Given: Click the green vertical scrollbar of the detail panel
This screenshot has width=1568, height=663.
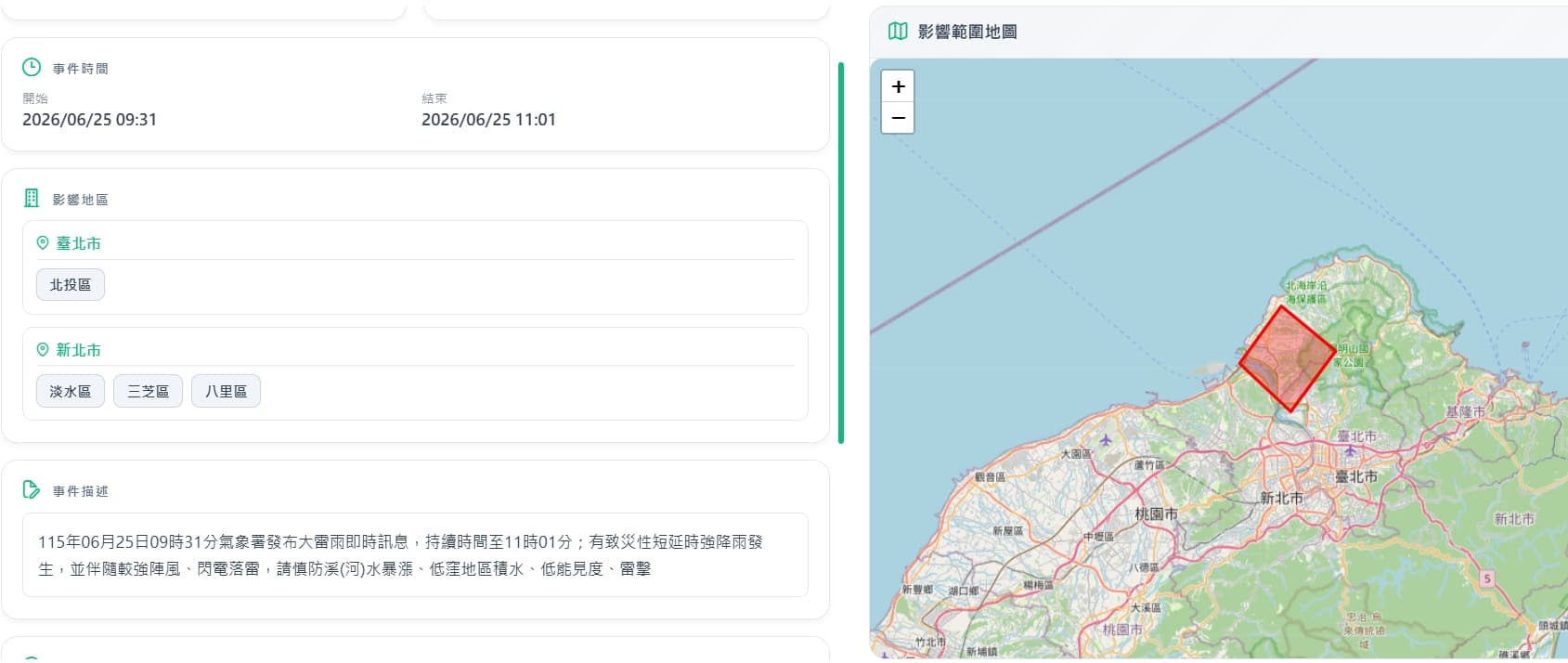Looking at the screenshot, I should [x=841, y=253].
